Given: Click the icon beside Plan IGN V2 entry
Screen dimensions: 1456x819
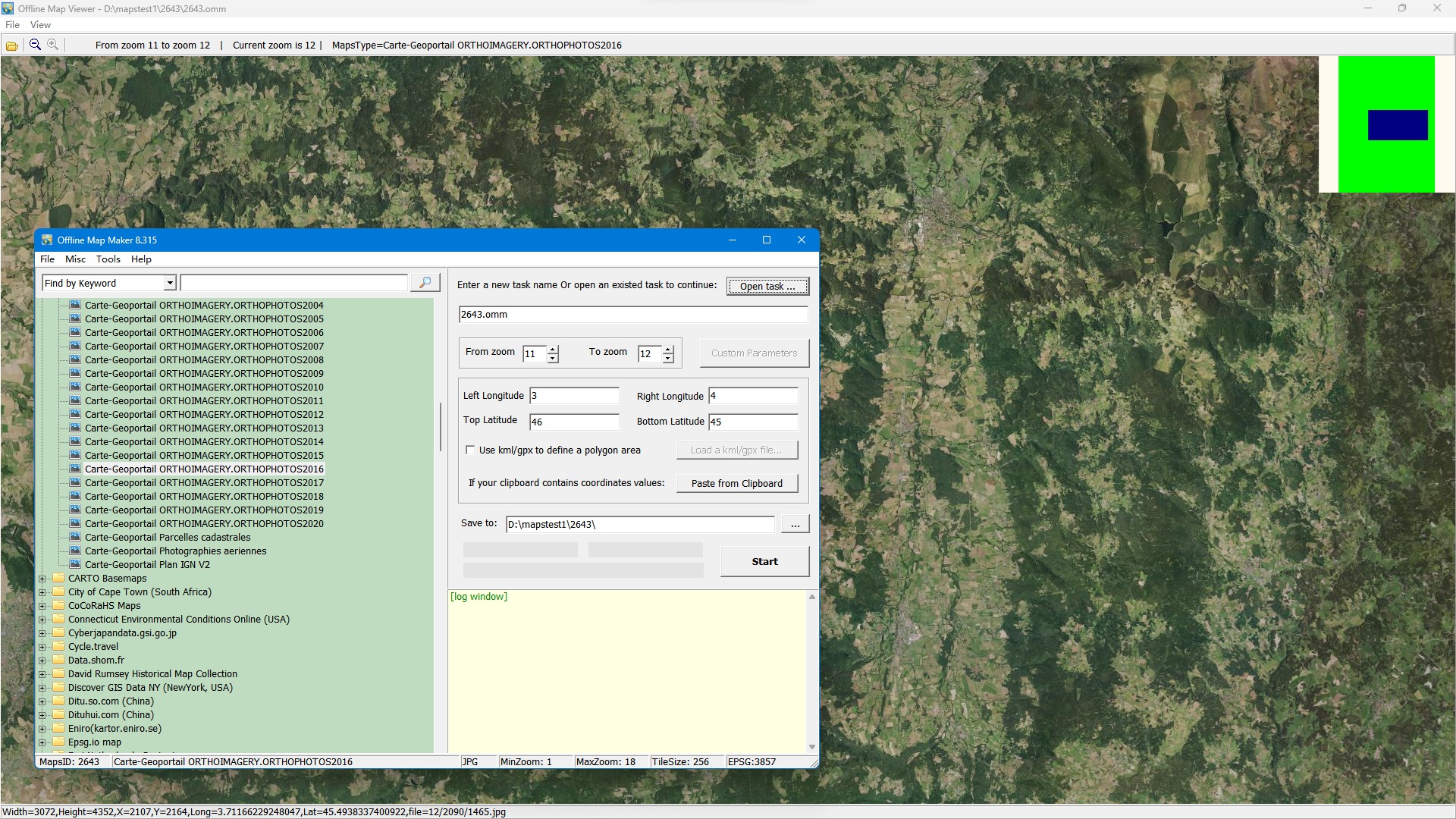Looking at the screenshot, I should (x=75, y=564).
